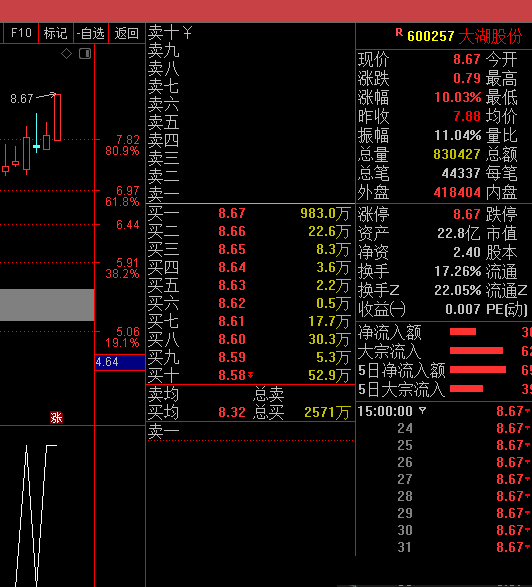Image resolution: width=532 pixels, height=587 pixels.
Task: Click the 净流入额 red bar
Action: click(463, 332)
